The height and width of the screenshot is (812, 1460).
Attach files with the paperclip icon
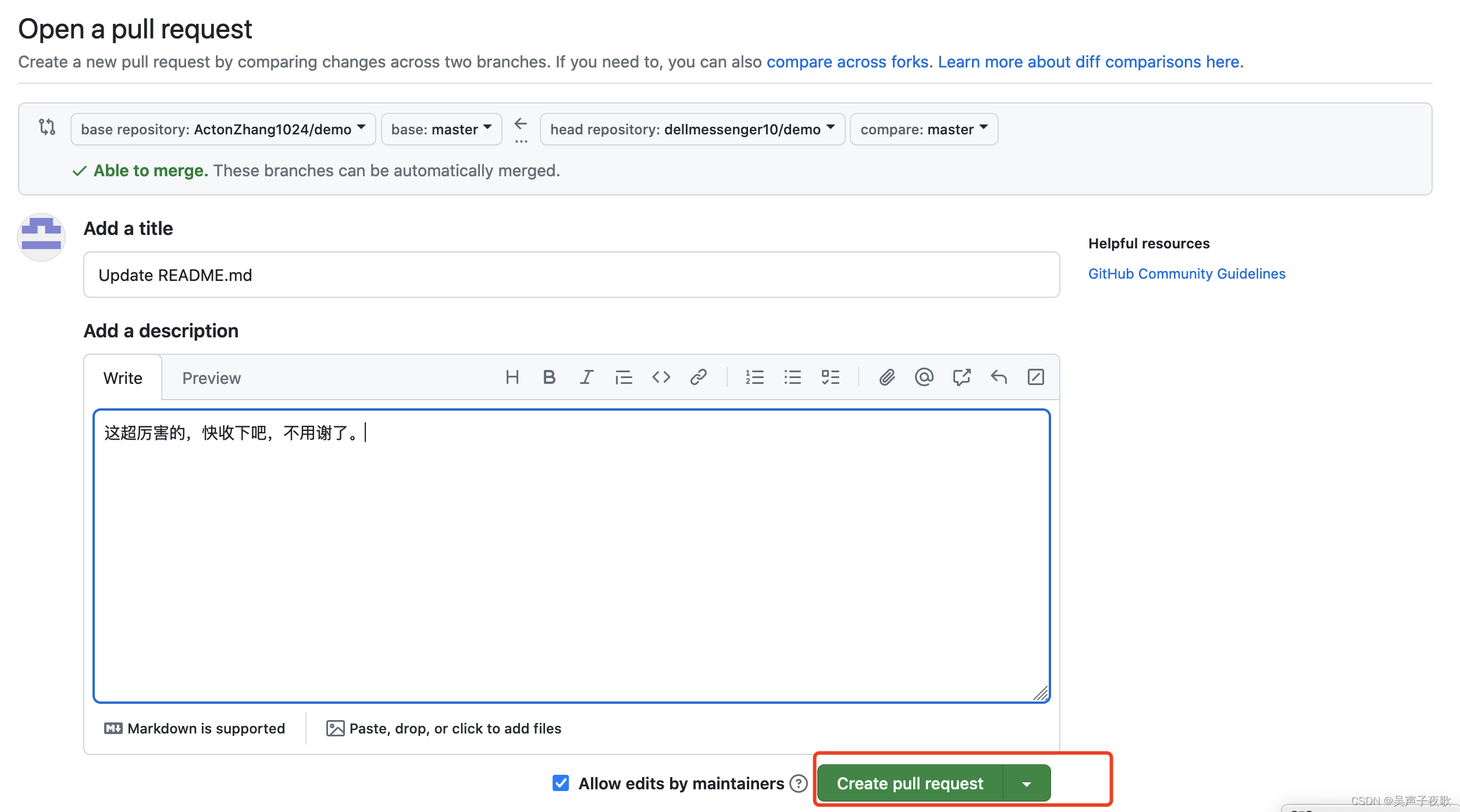click(x=886, y=377)
